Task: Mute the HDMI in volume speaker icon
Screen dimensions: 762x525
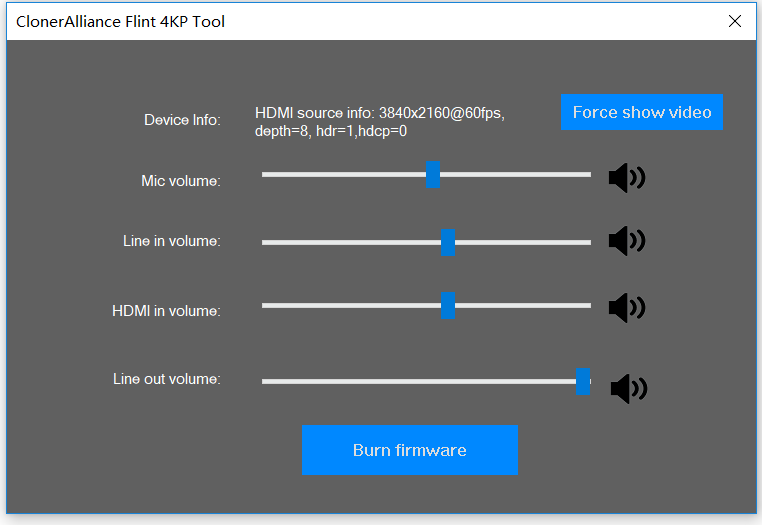Action: click(627, 308)
